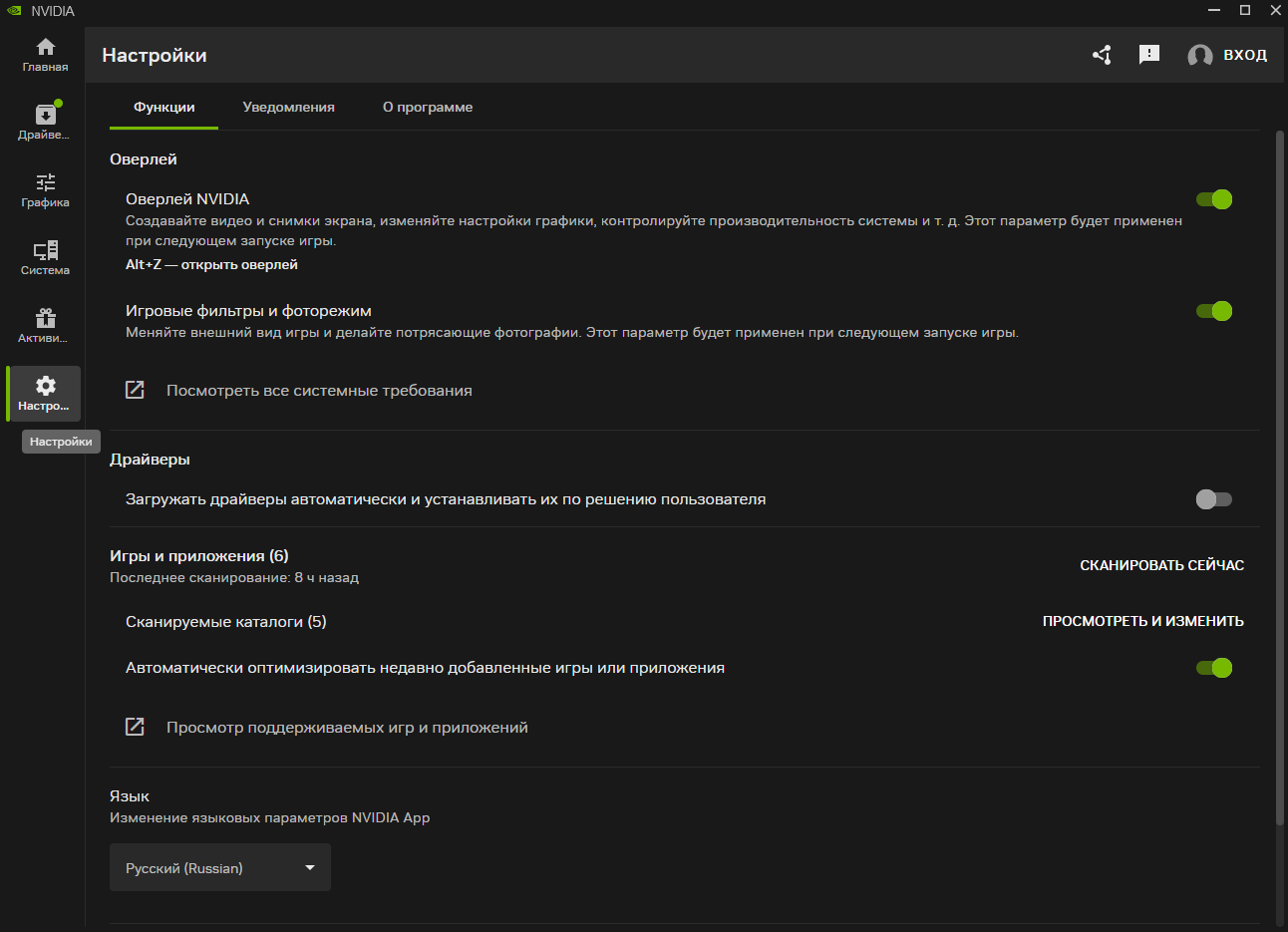This screenshot has height=932, width=1288.
Task: Expand the Русский (Russian) language dropdown
Action: [219, 868]
